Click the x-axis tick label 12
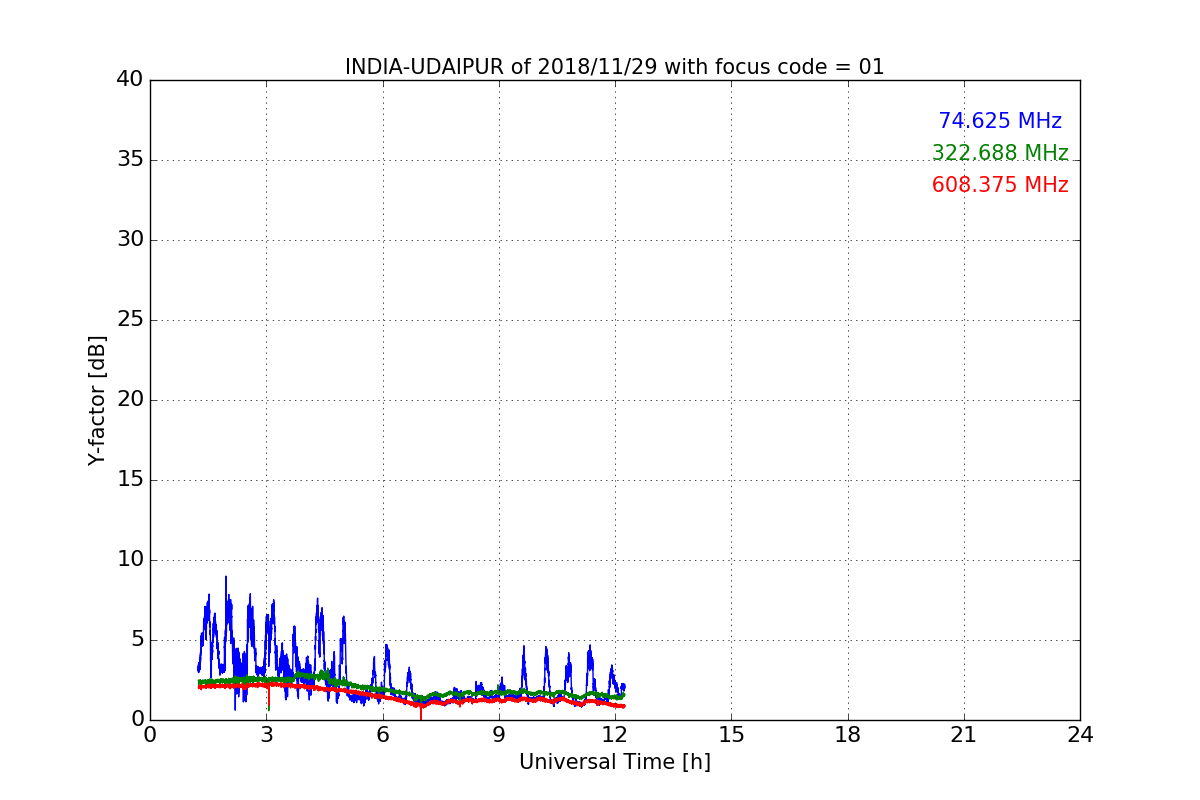The height and width of the screenshot is (800, 1200). point(615,735)
